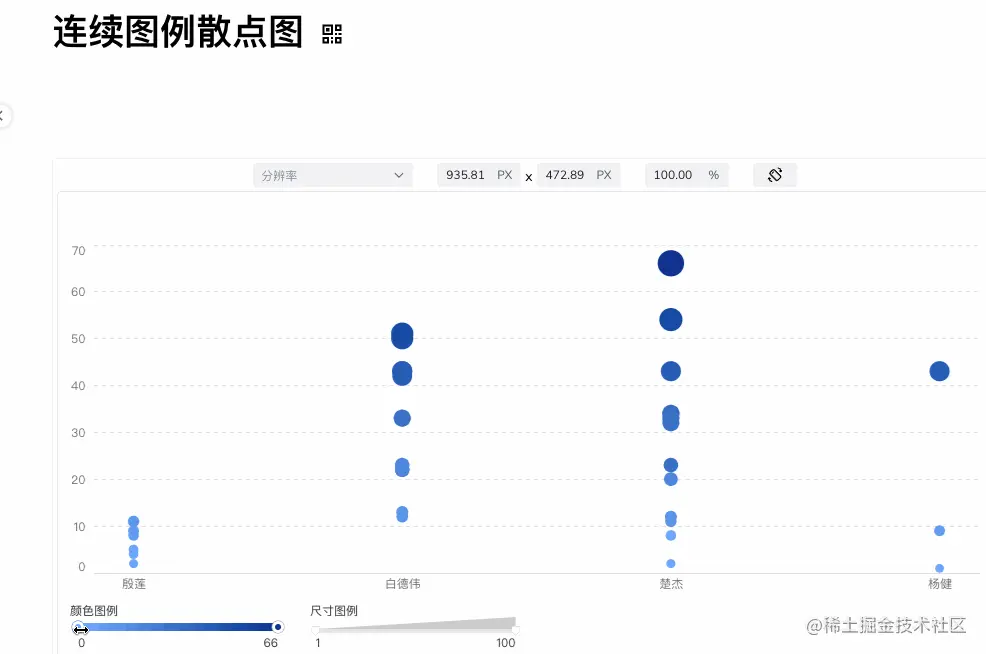Click the 殷莲 point near 11

click(133, 521)
